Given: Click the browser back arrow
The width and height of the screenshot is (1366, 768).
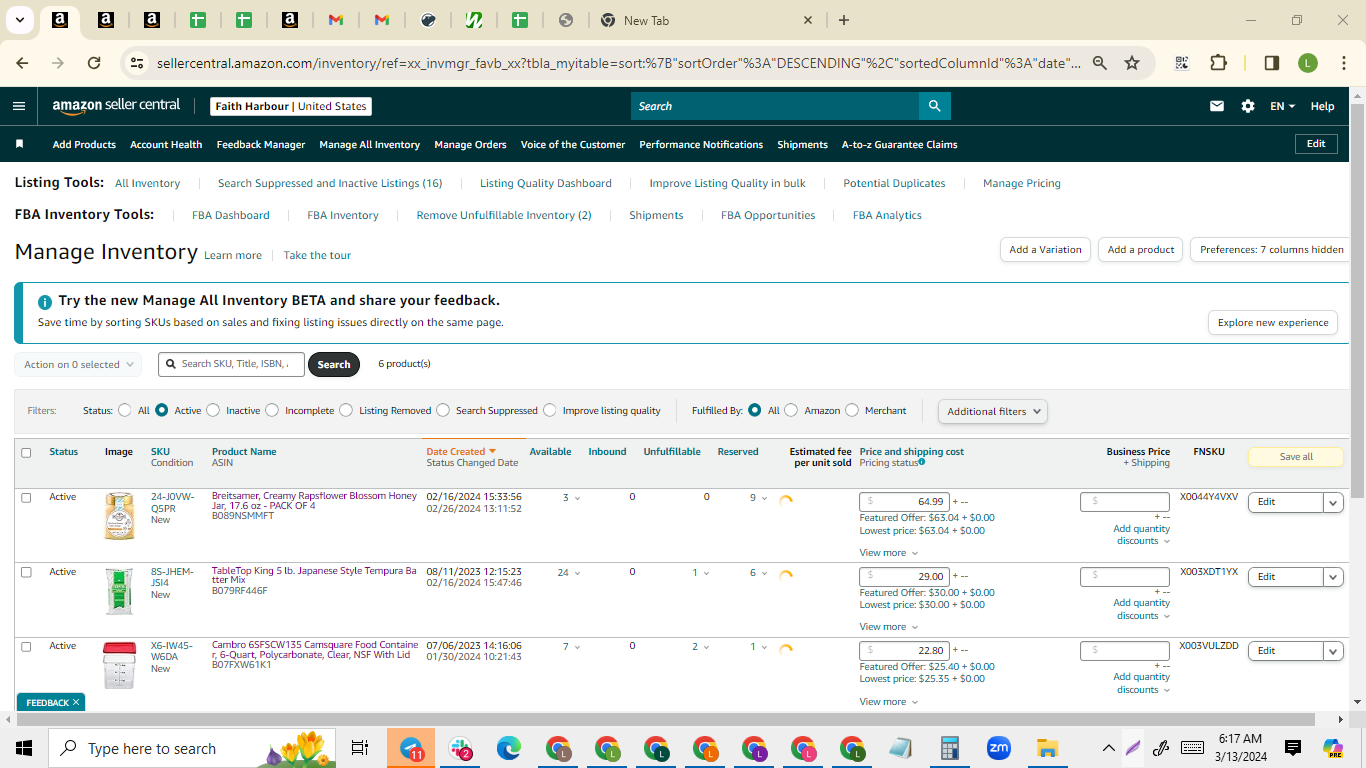Looking at the screenshot, I should 22,63.
